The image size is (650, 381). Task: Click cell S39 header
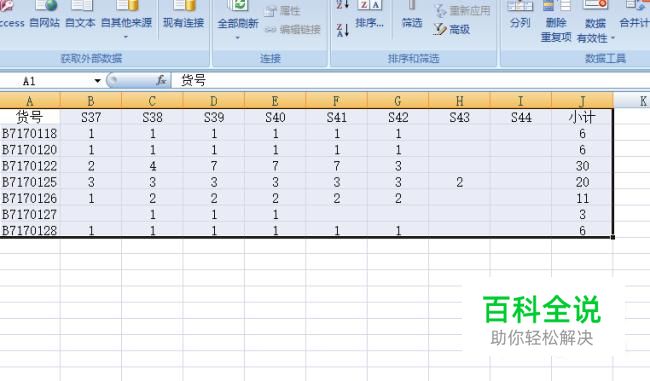[213, 117]
